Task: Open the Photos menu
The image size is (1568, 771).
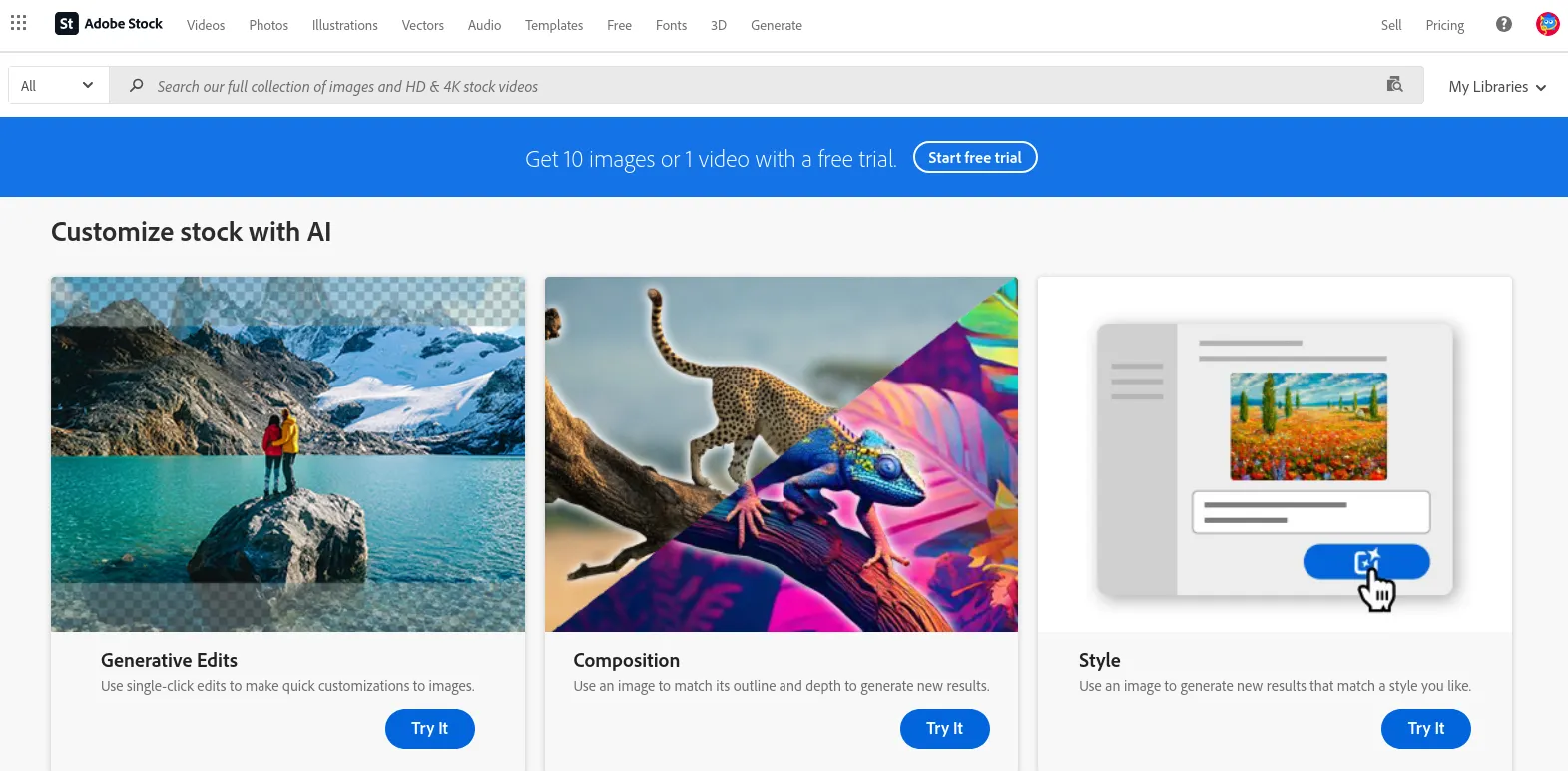Action: [268, 25]
